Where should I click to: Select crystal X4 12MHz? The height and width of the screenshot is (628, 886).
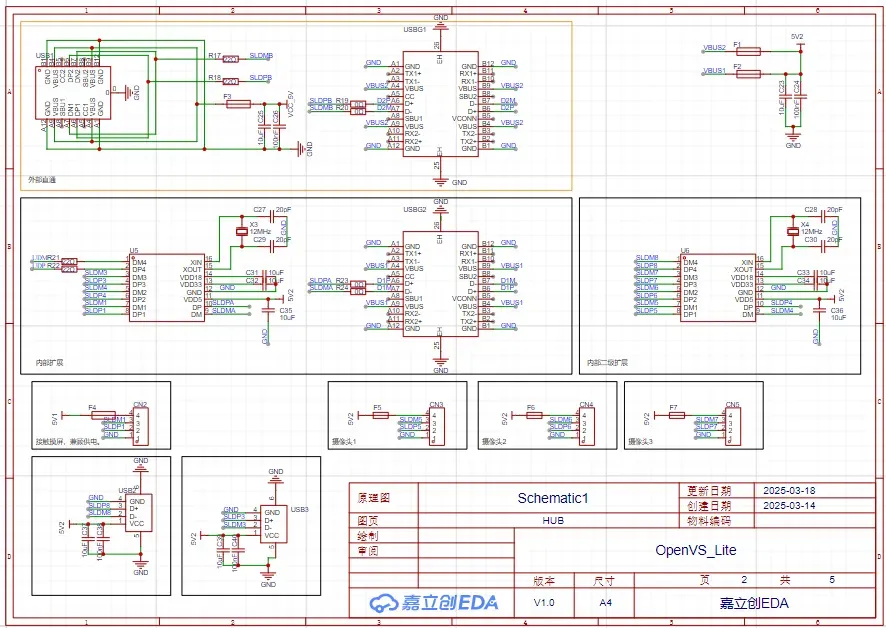793,231
